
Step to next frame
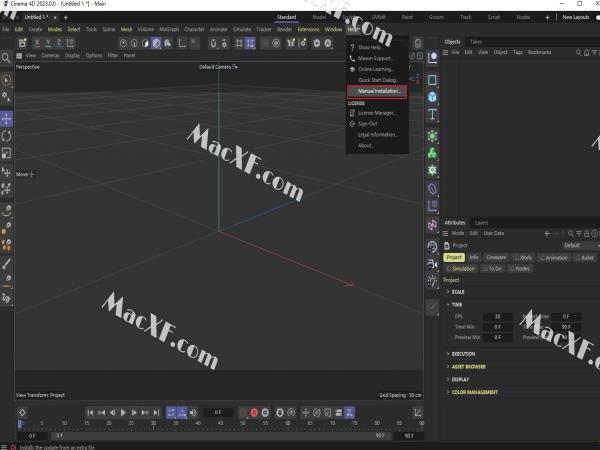tap(134, 412)
